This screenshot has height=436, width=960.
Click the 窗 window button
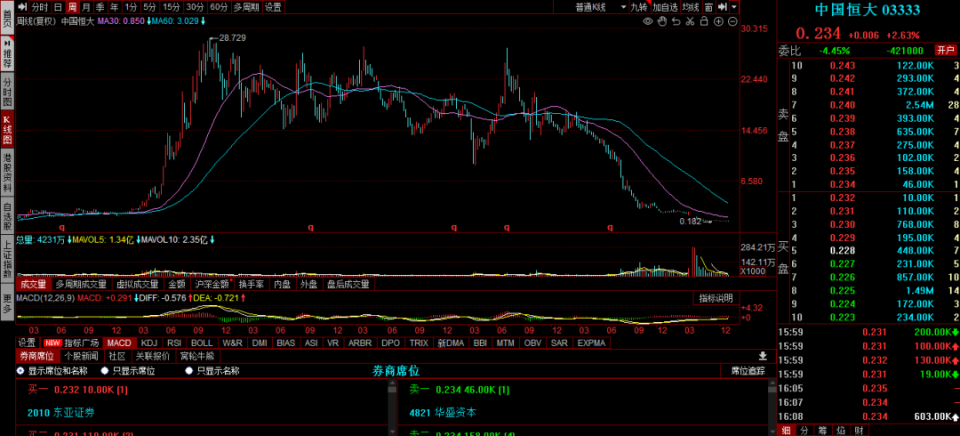(708, 7)
